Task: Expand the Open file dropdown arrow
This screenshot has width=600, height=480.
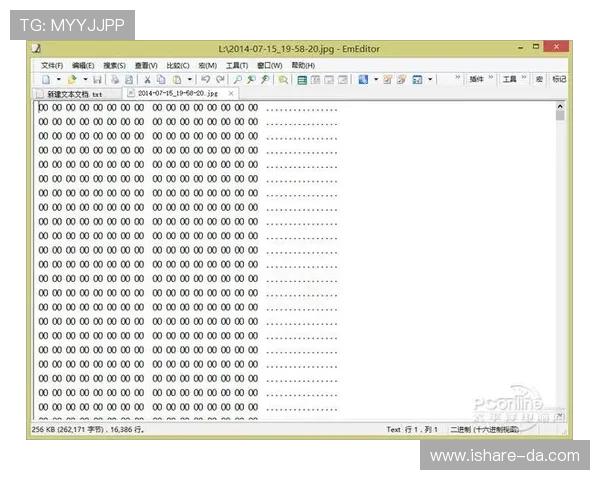Action: 85,79
